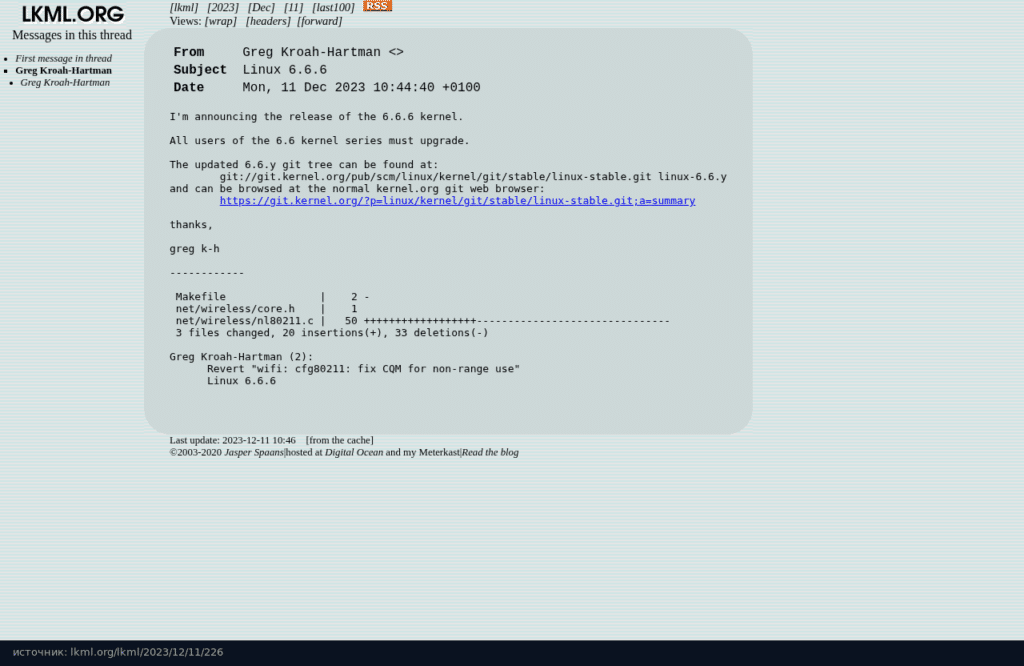Click the 3 files changed summary line
The width and height of the screenshot is (1024, 666).
point(332,333)
